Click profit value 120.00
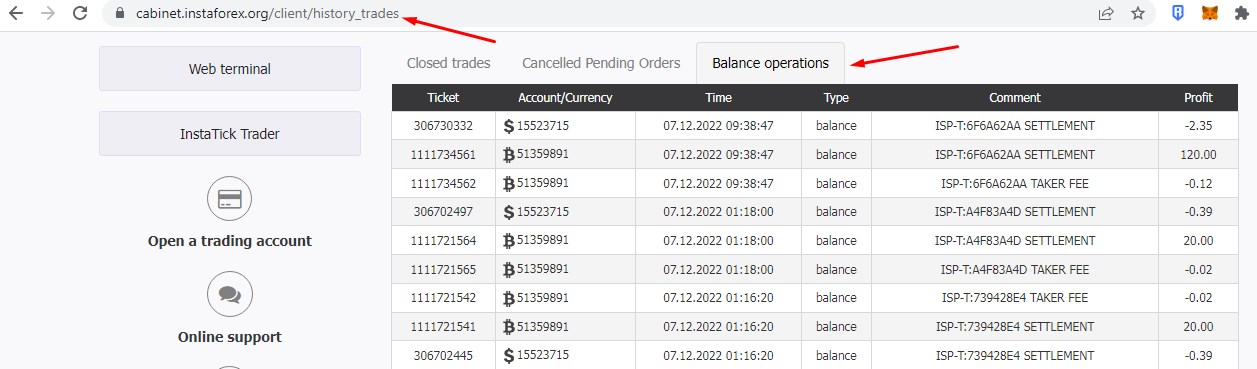 click(x=1198, y=155)
